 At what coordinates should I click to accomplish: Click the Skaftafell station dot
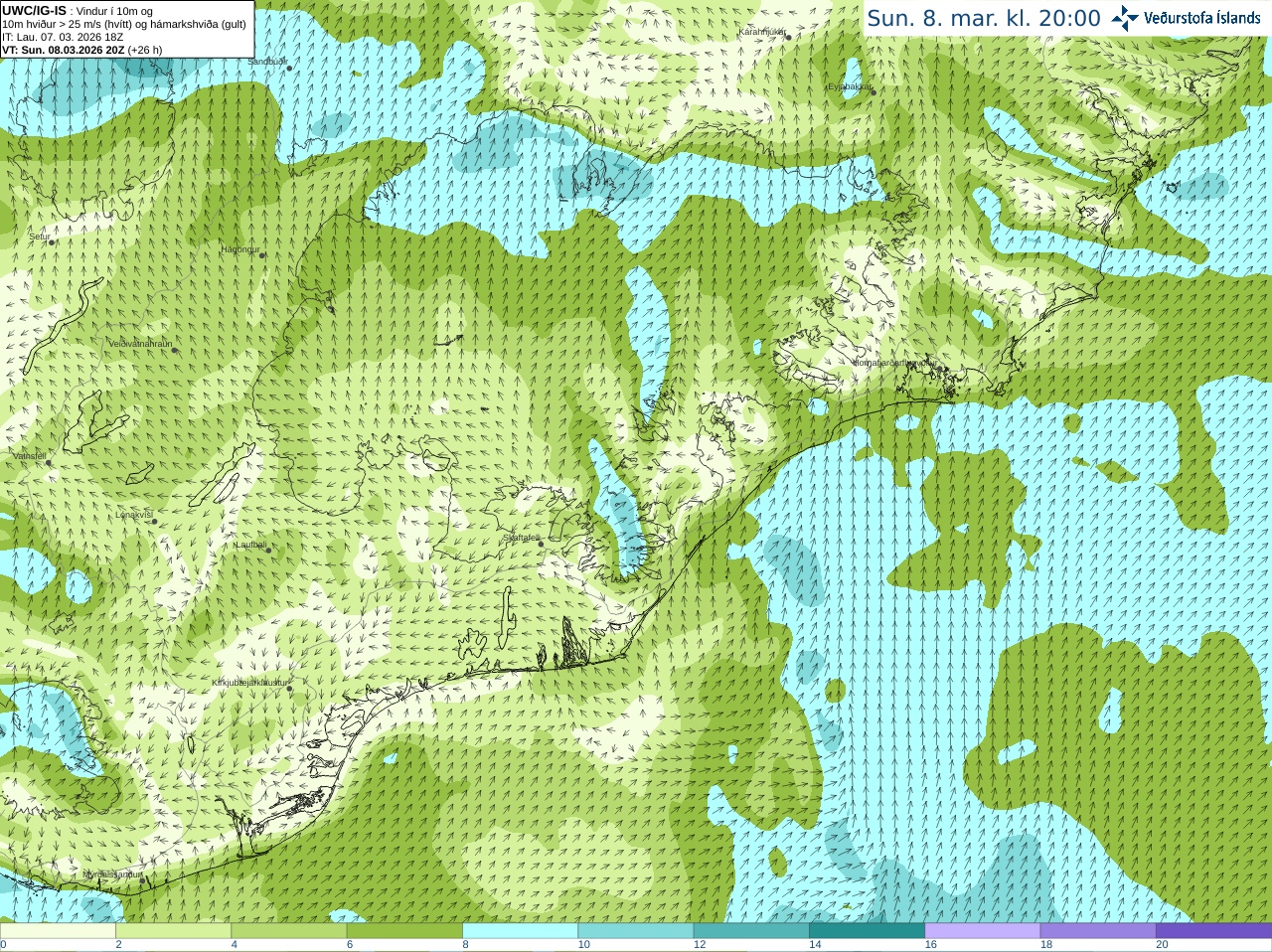click(x=542, y=544)
